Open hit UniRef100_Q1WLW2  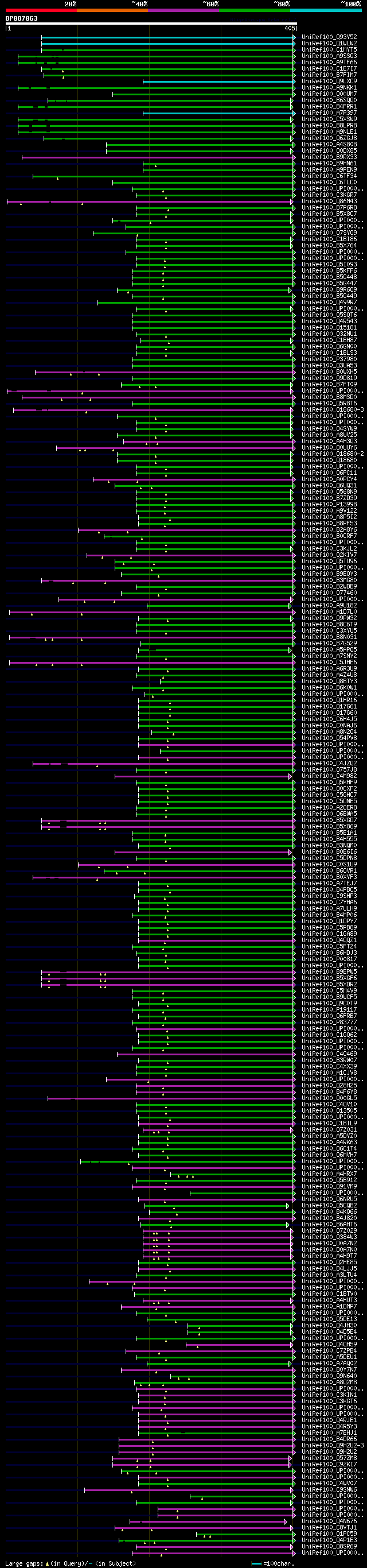329,43
